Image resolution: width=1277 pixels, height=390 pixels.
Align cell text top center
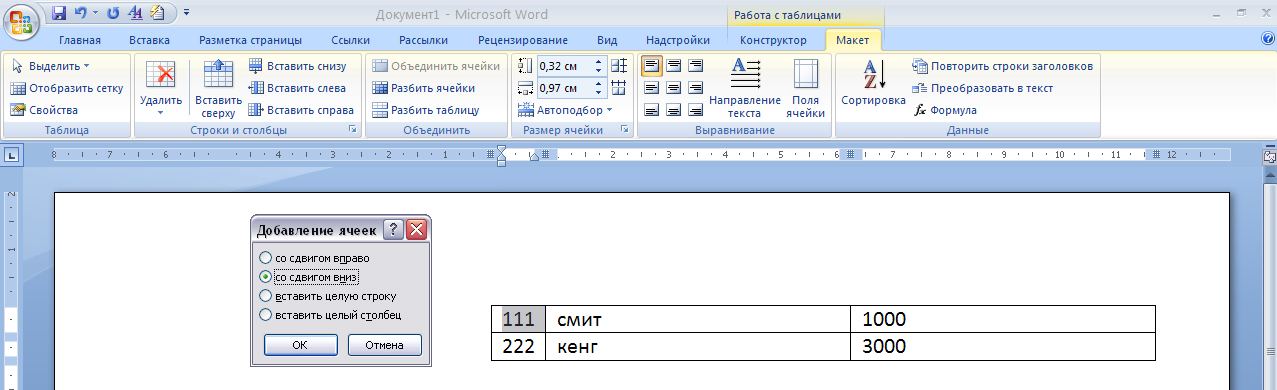674,66
